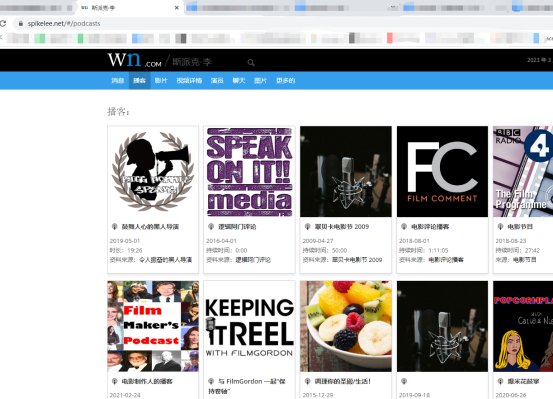The height and width of the screenshot is (399, 553).
Task: Open the microphone thumbnail for 2009-04-27 podcast
Action: pos(346,171)
